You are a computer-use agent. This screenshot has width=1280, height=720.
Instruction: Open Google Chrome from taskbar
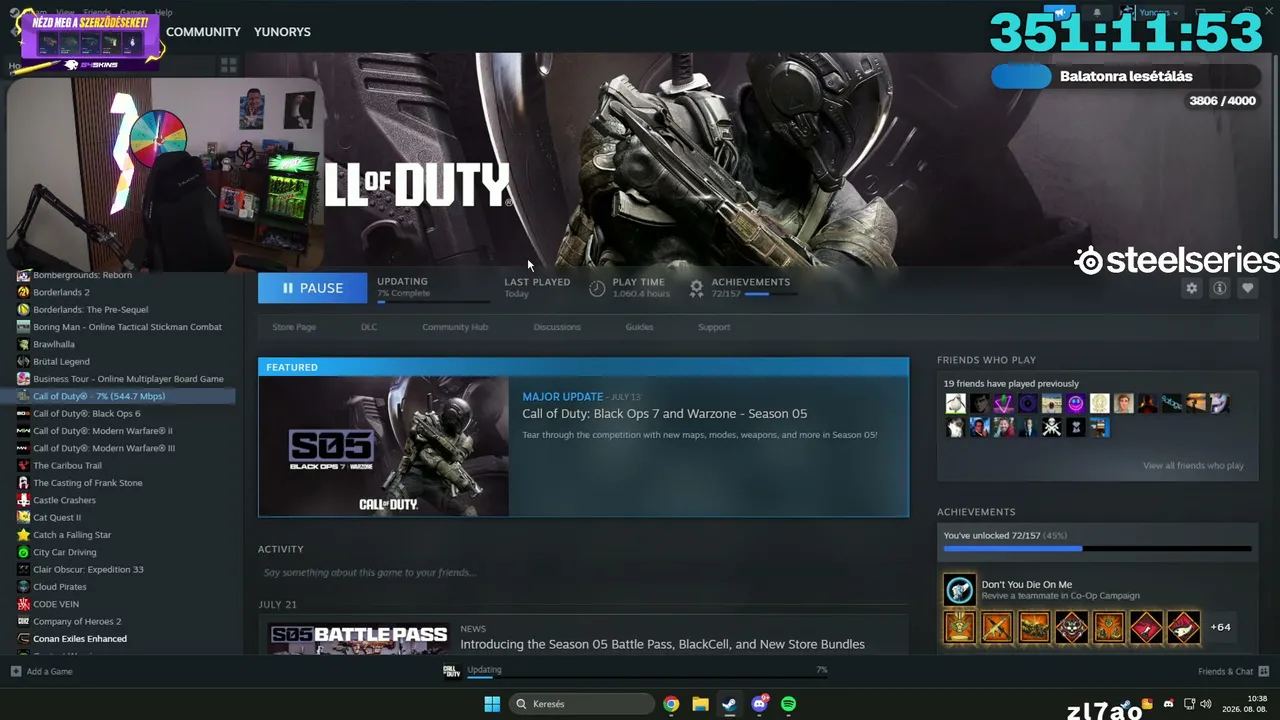click(671, 704)
